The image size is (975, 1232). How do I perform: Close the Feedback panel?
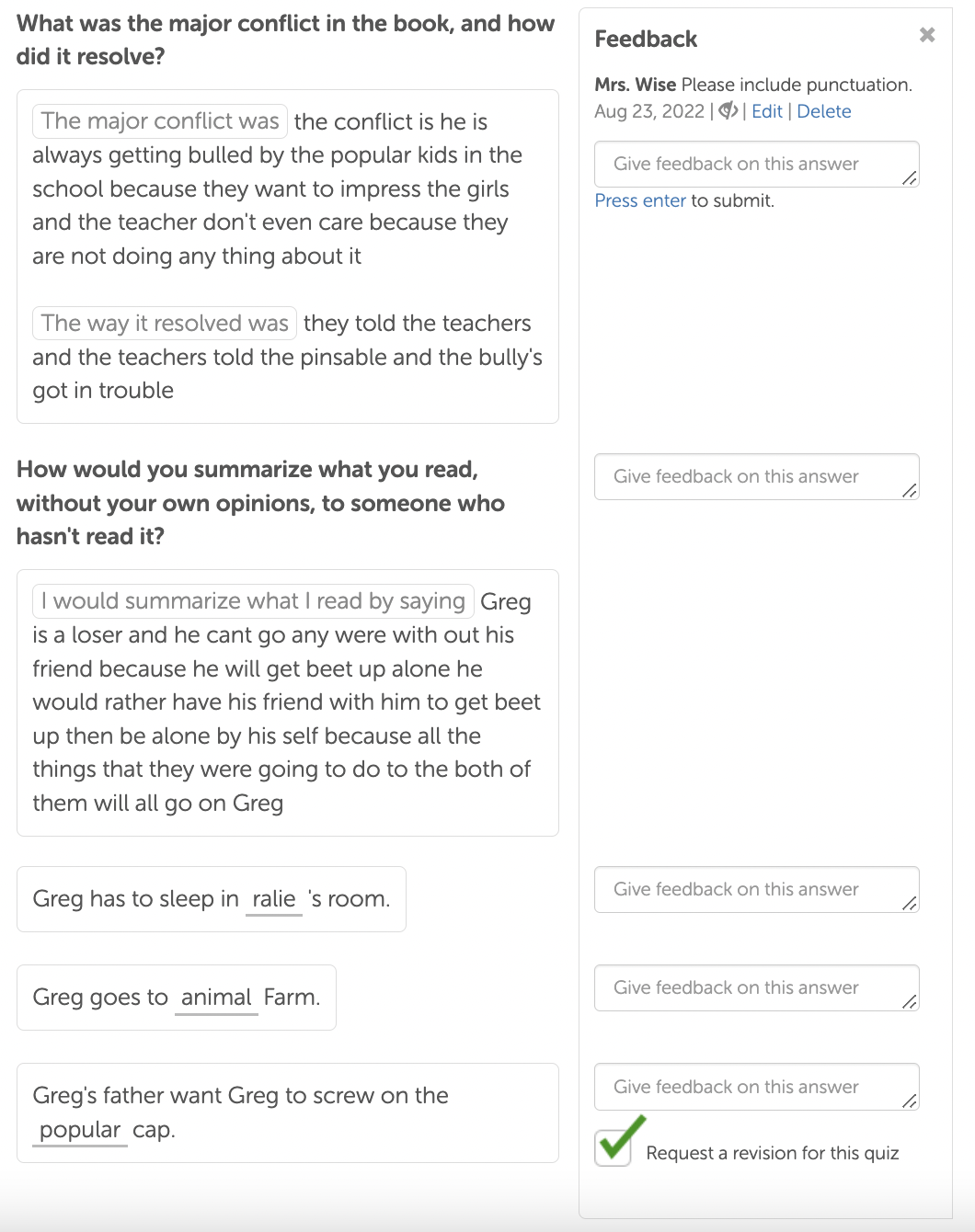[927, 35]
